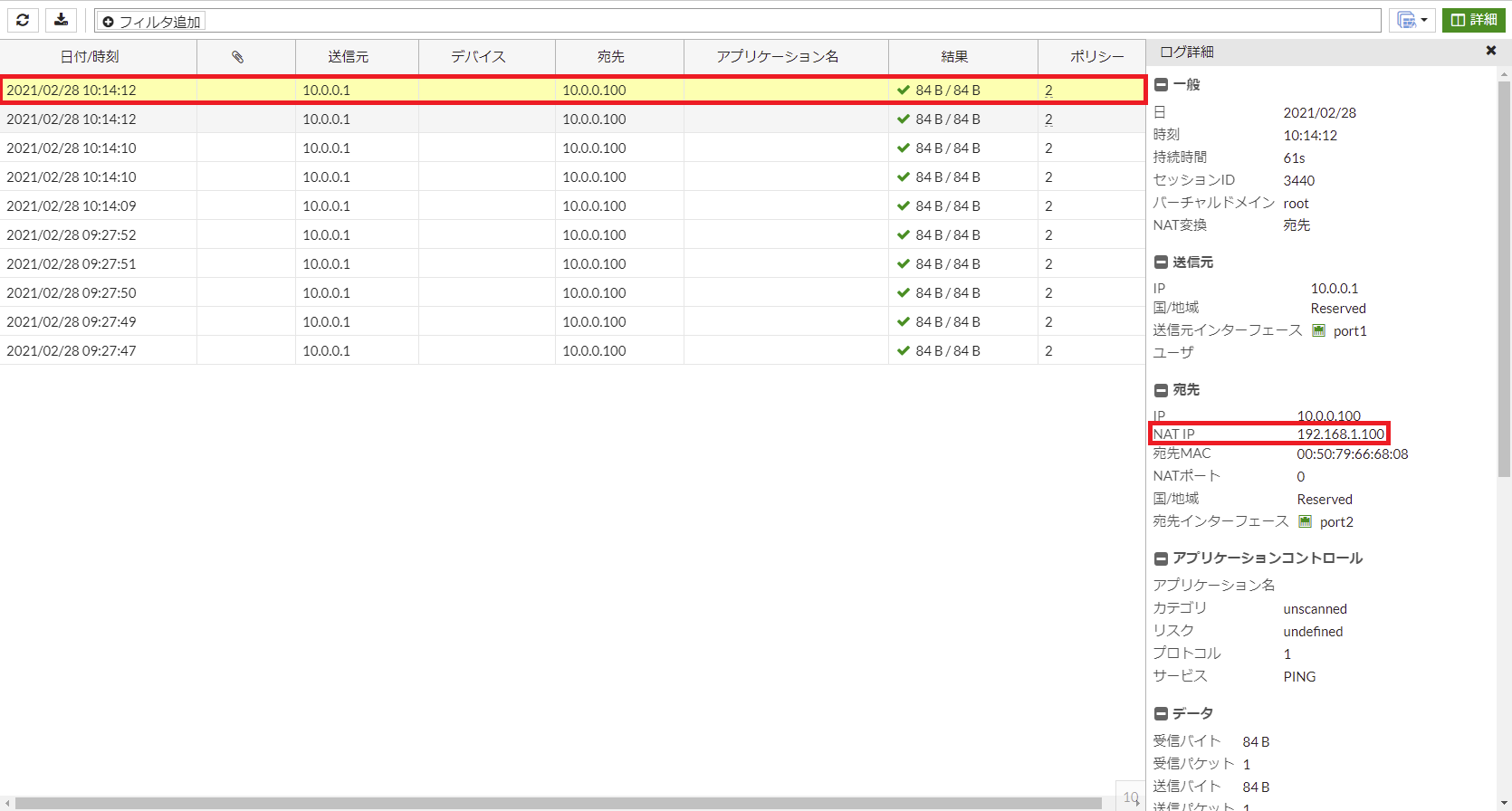
Task: Select log row dated 2021/02/28 09:27:49
Action: click(x=572, y=321)
